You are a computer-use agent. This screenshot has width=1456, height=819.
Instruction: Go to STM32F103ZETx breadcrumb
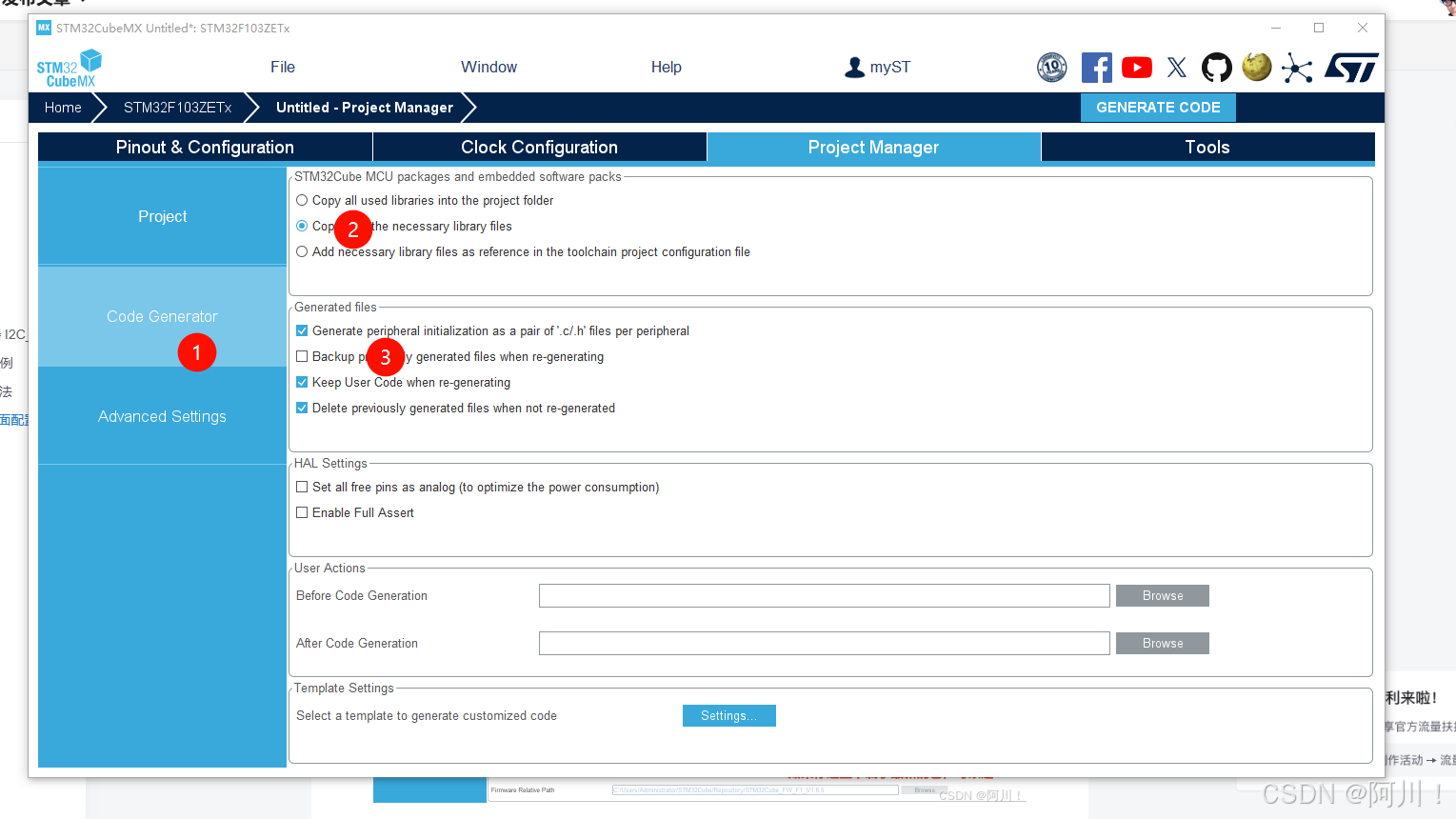(x=177, y=107)
